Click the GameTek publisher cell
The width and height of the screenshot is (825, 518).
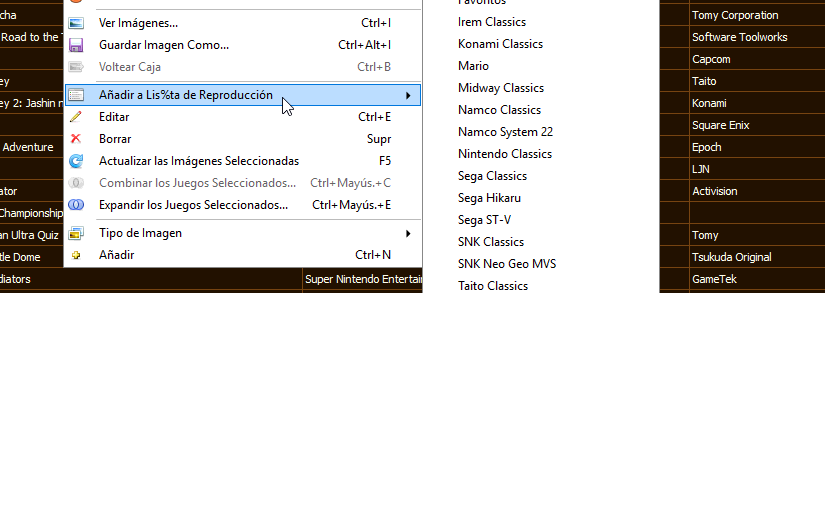tap(757, 279)
